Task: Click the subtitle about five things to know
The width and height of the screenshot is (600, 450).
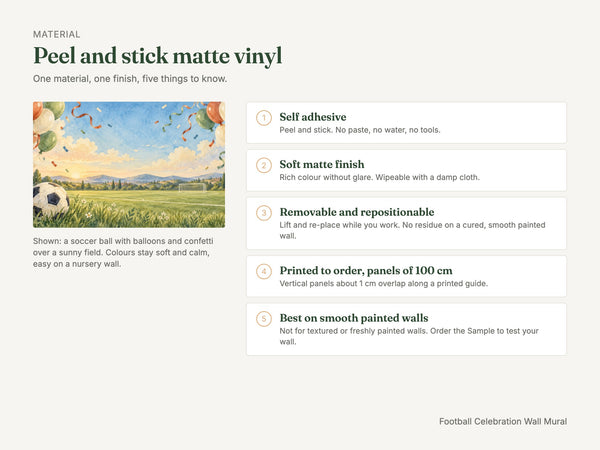Action: [130, 79]
